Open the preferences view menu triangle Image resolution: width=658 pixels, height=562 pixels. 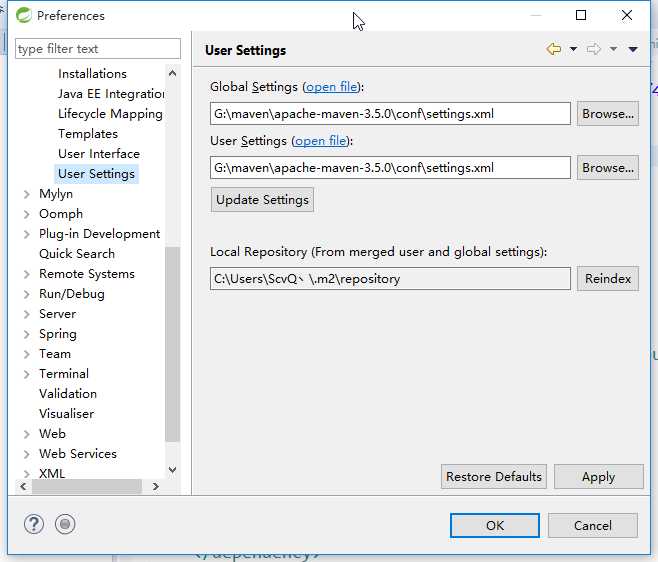click(x=633, y=50)
